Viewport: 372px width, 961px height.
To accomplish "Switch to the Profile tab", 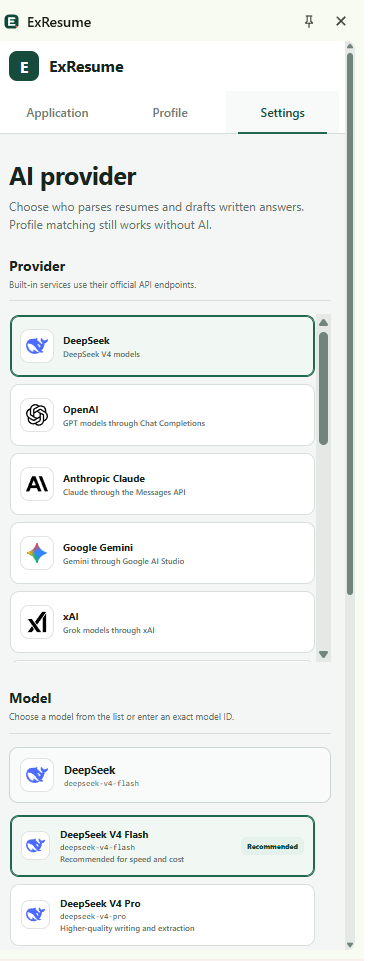I will (170, 113).
